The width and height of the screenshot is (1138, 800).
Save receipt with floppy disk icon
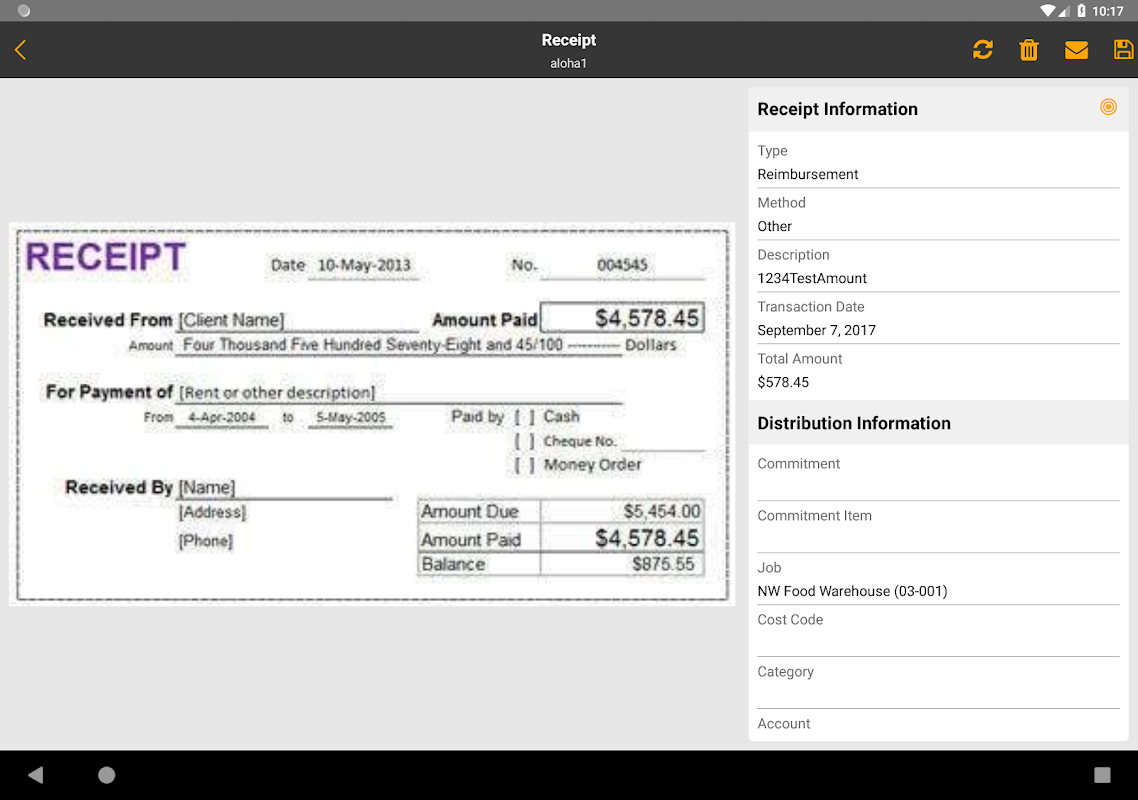coord(1123,50)
